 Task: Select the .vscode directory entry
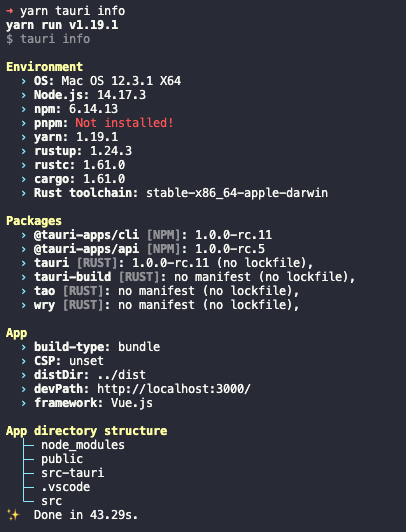(65, 487)
